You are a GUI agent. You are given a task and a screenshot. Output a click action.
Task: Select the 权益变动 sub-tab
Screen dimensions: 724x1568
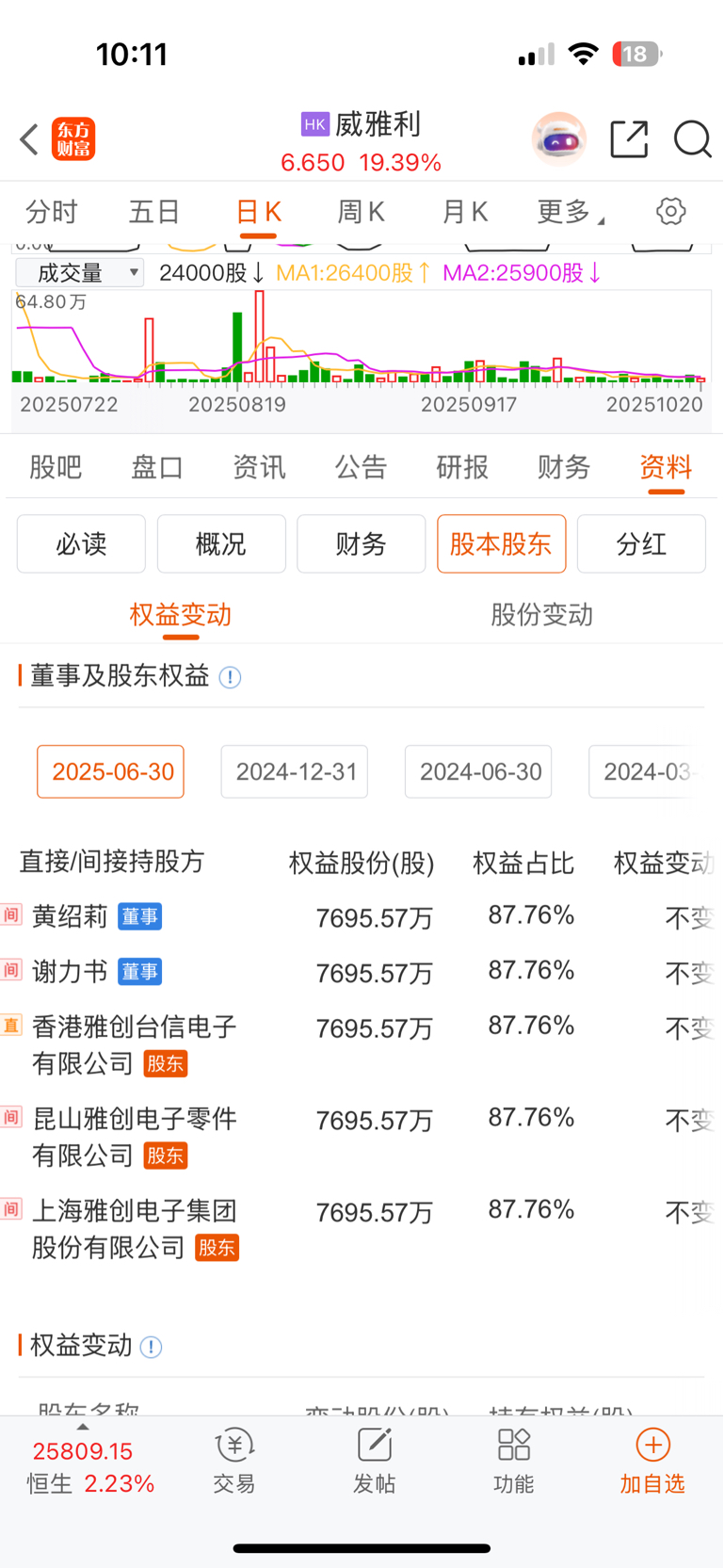(181, 615)
